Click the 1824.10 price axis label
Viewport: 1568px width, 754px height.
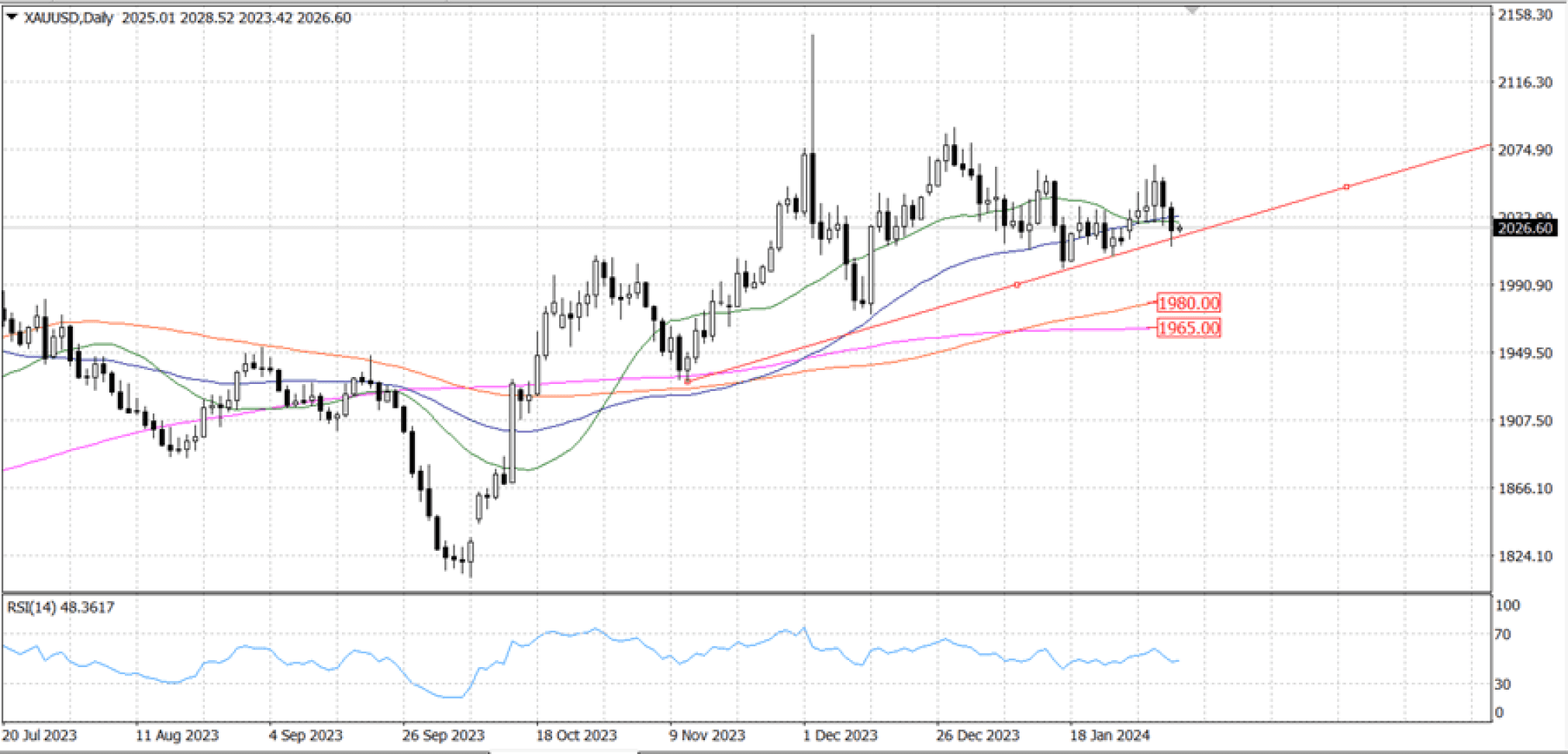1525,555
